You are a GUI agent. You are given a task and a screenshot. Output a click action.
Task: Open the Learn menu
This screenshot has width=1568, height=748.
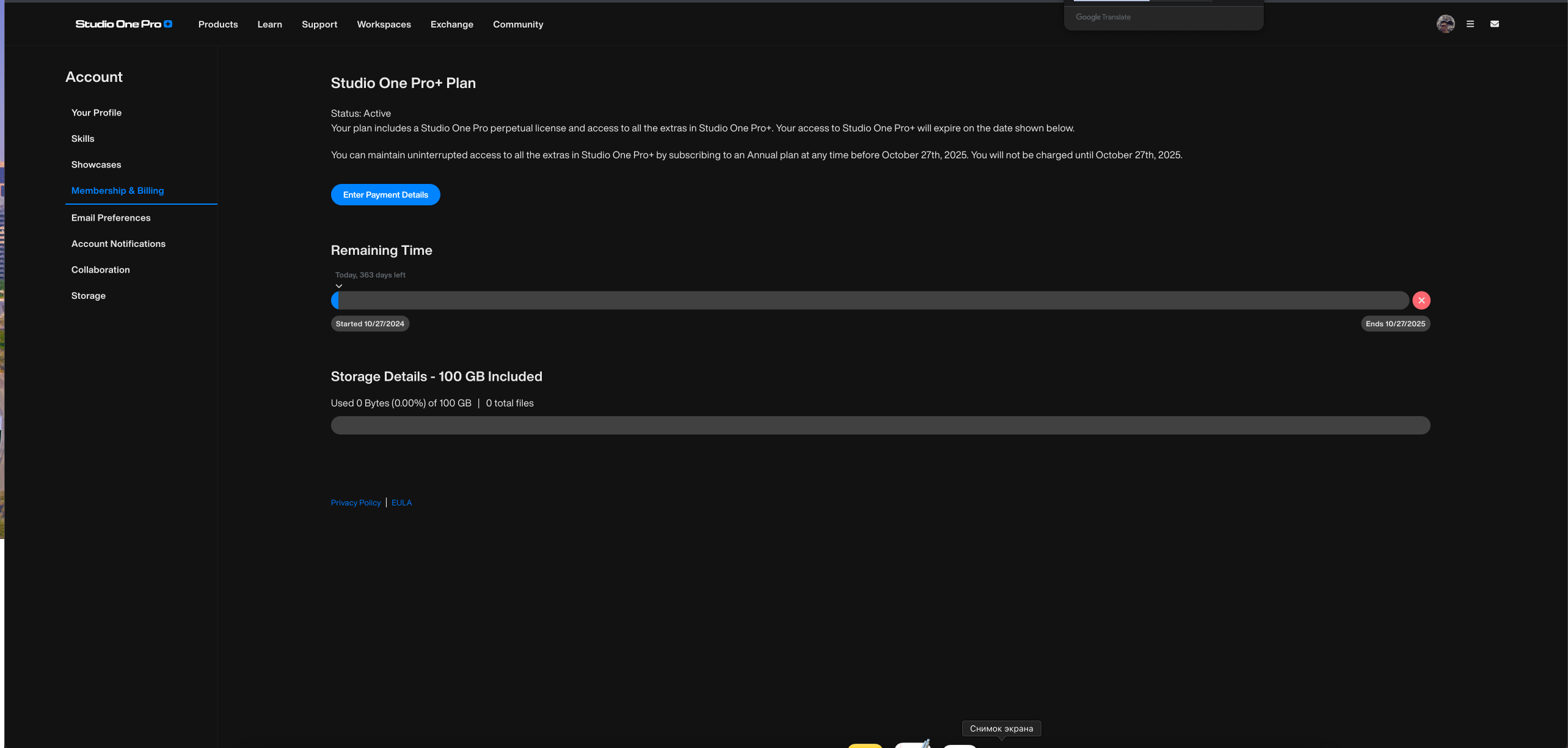[269, 24]
